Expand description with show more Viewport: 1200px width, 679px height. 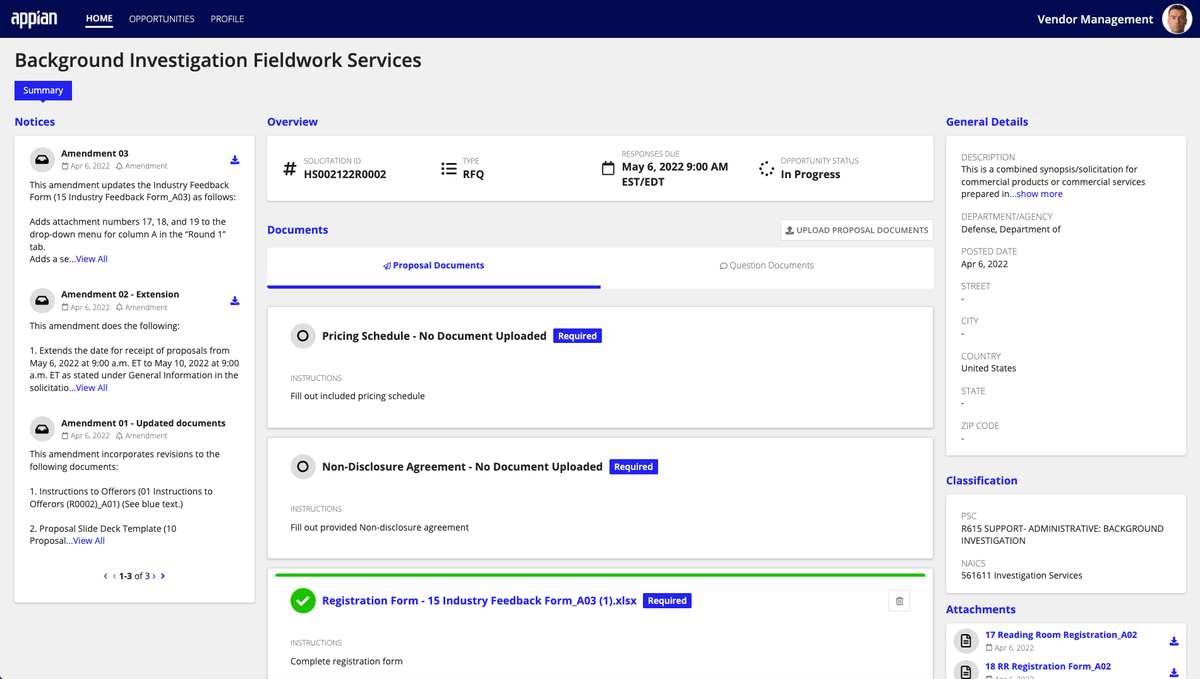coord(1040,194)
